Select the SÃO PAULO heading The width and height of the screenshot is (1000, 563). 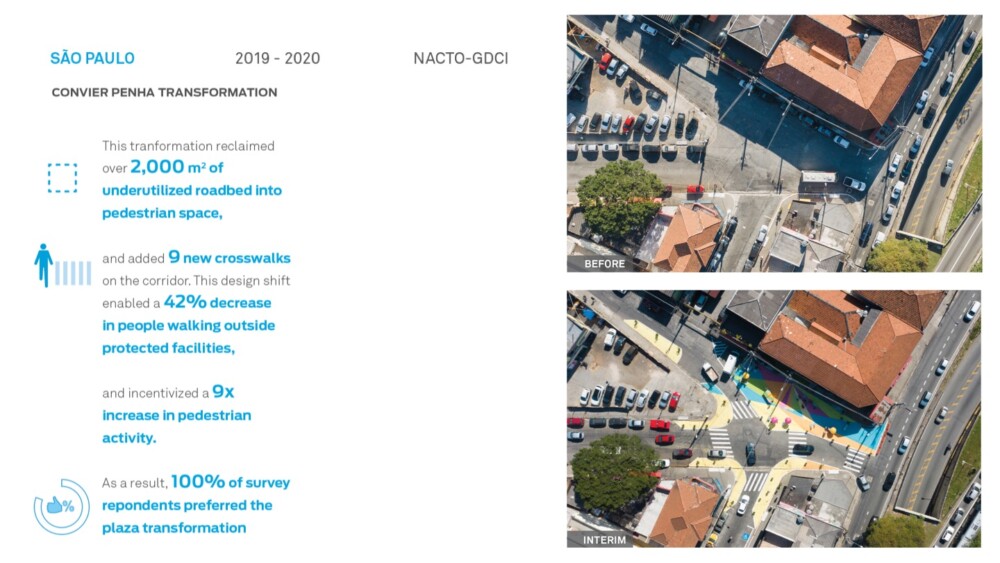point(92,58)
